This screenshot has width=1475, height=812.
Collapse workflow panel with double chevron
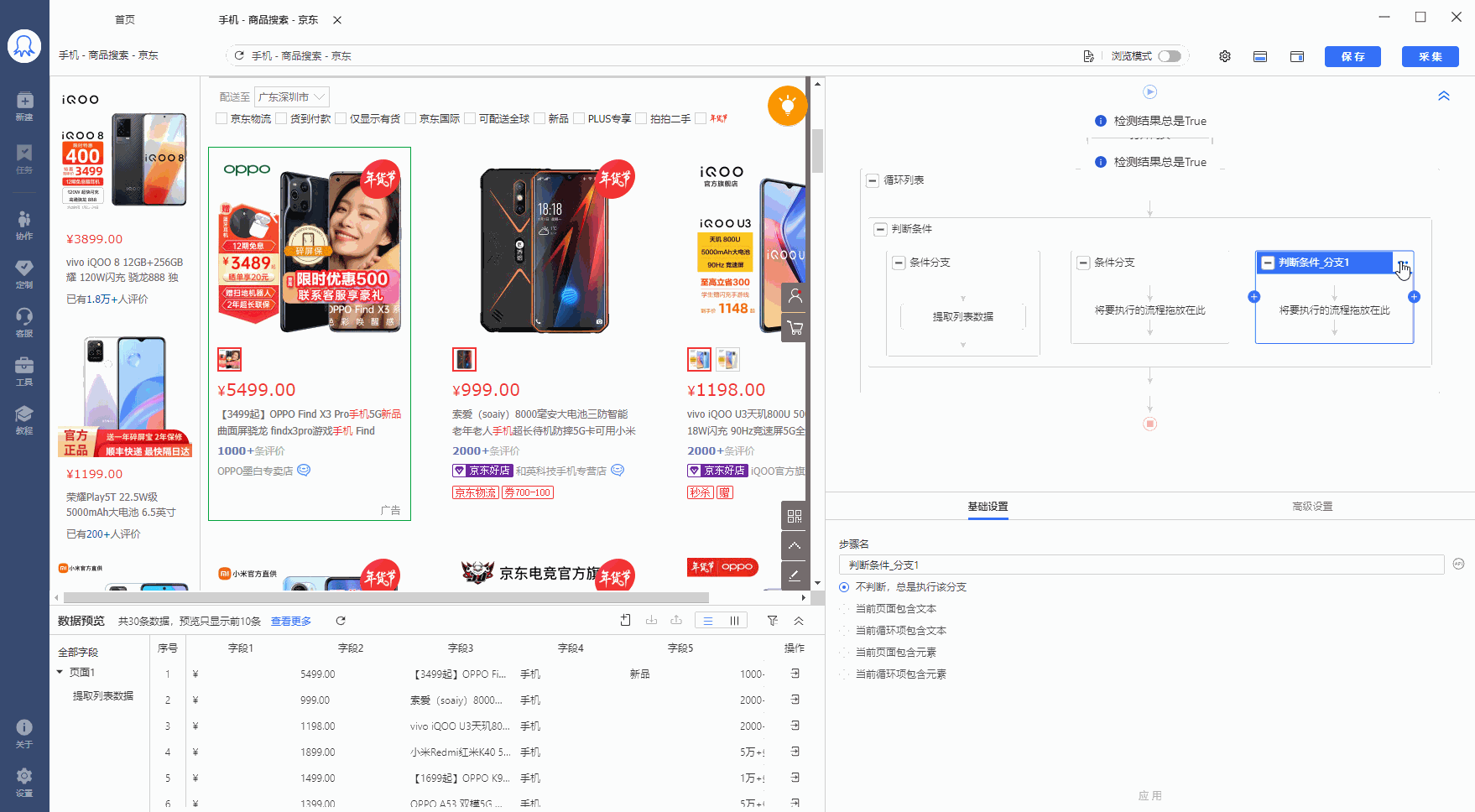[1444, 96]
